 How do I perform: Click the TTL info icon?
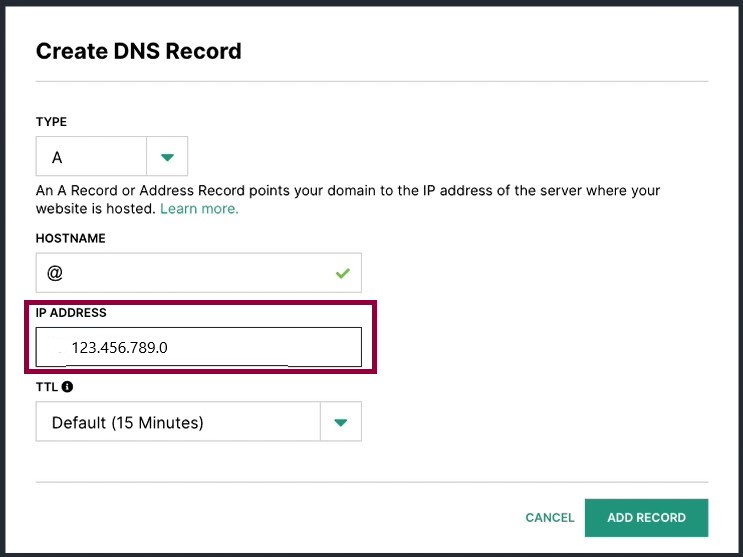(67, 387)
